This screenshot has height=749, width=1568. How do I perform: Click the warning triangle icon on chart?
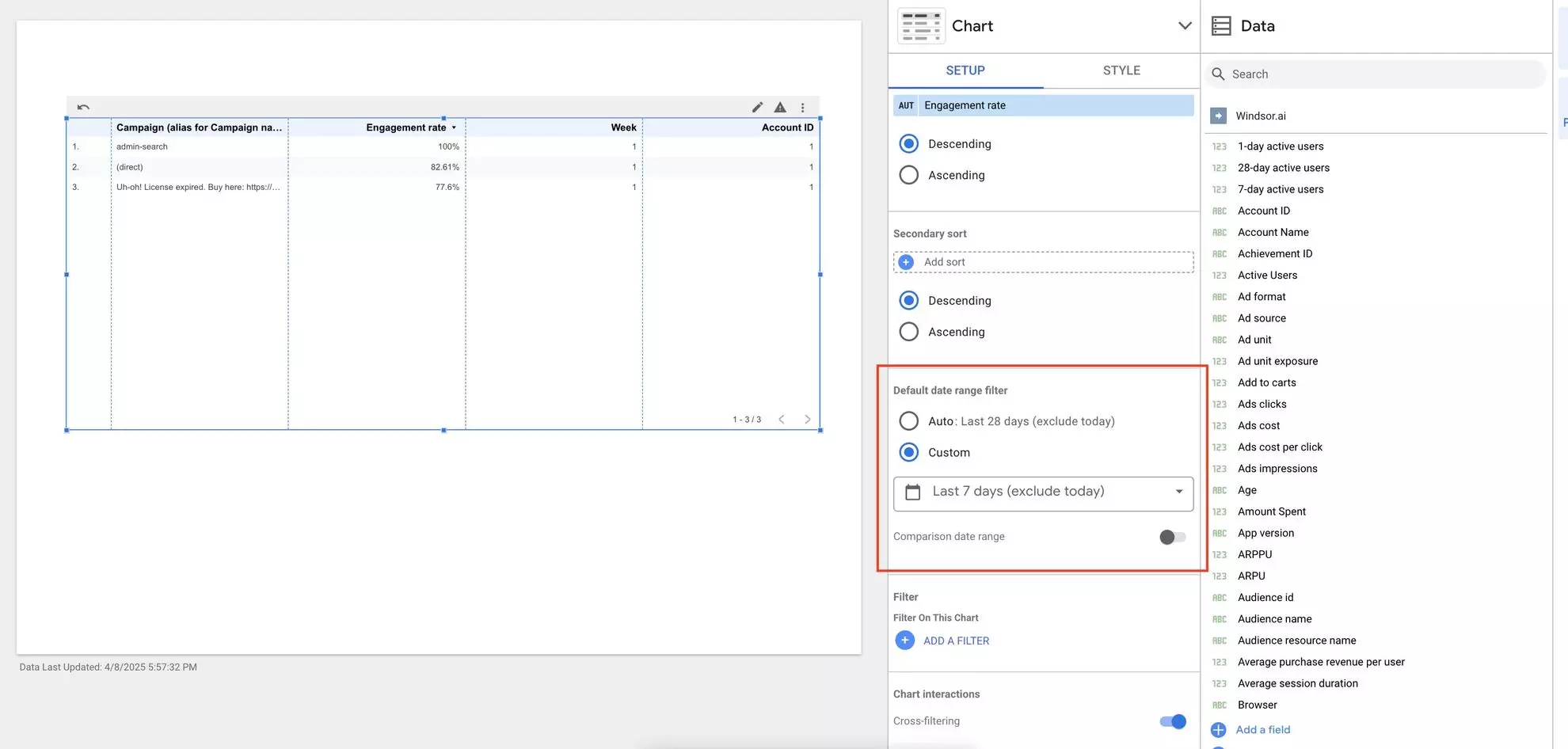tap(780, 107)
